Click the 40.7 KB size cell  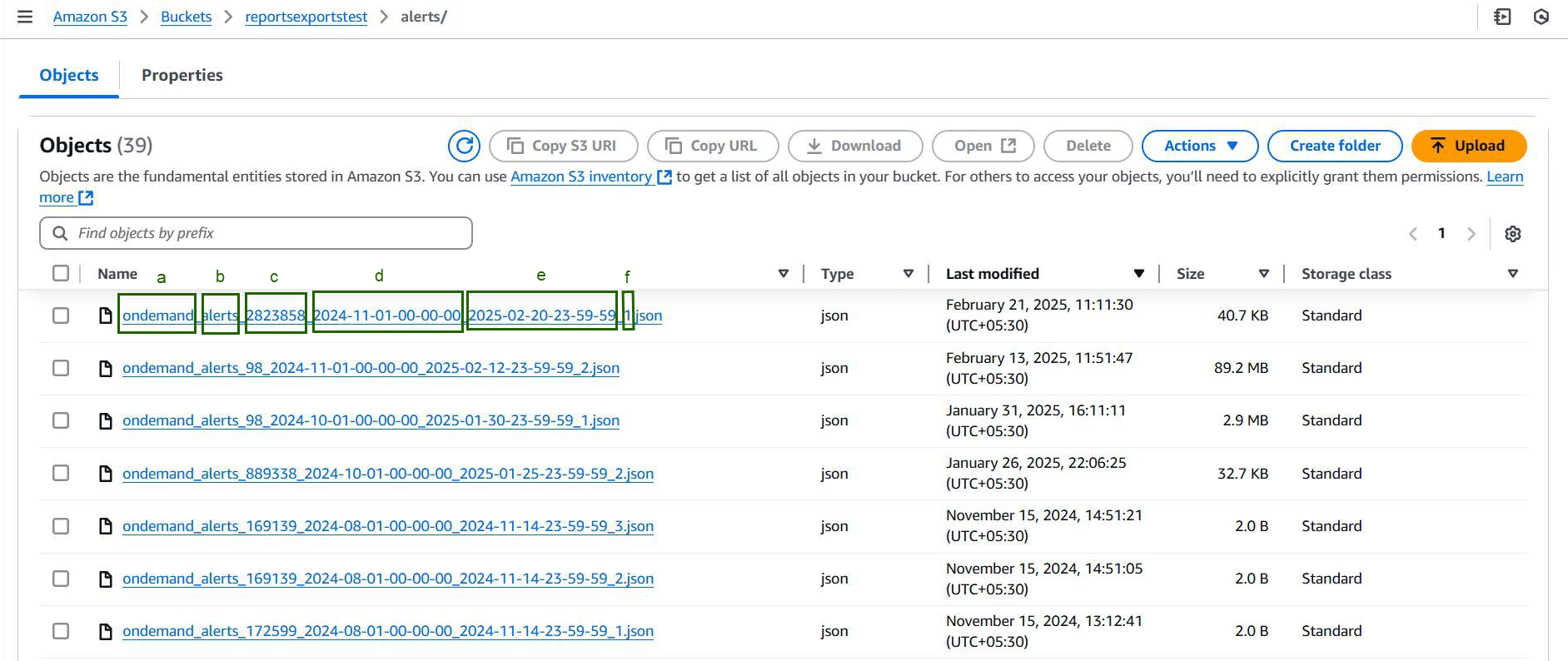coord(1242,316)
